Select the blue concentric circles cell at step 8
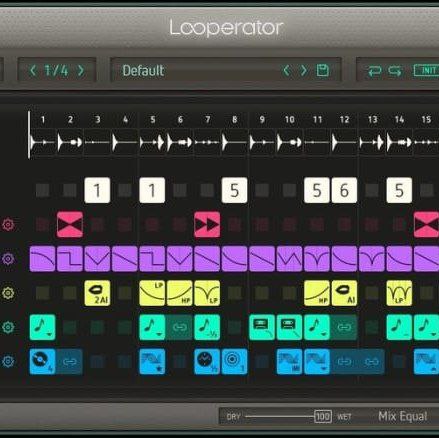Viewport: 439px width, 438px height. tap(234, 362)
